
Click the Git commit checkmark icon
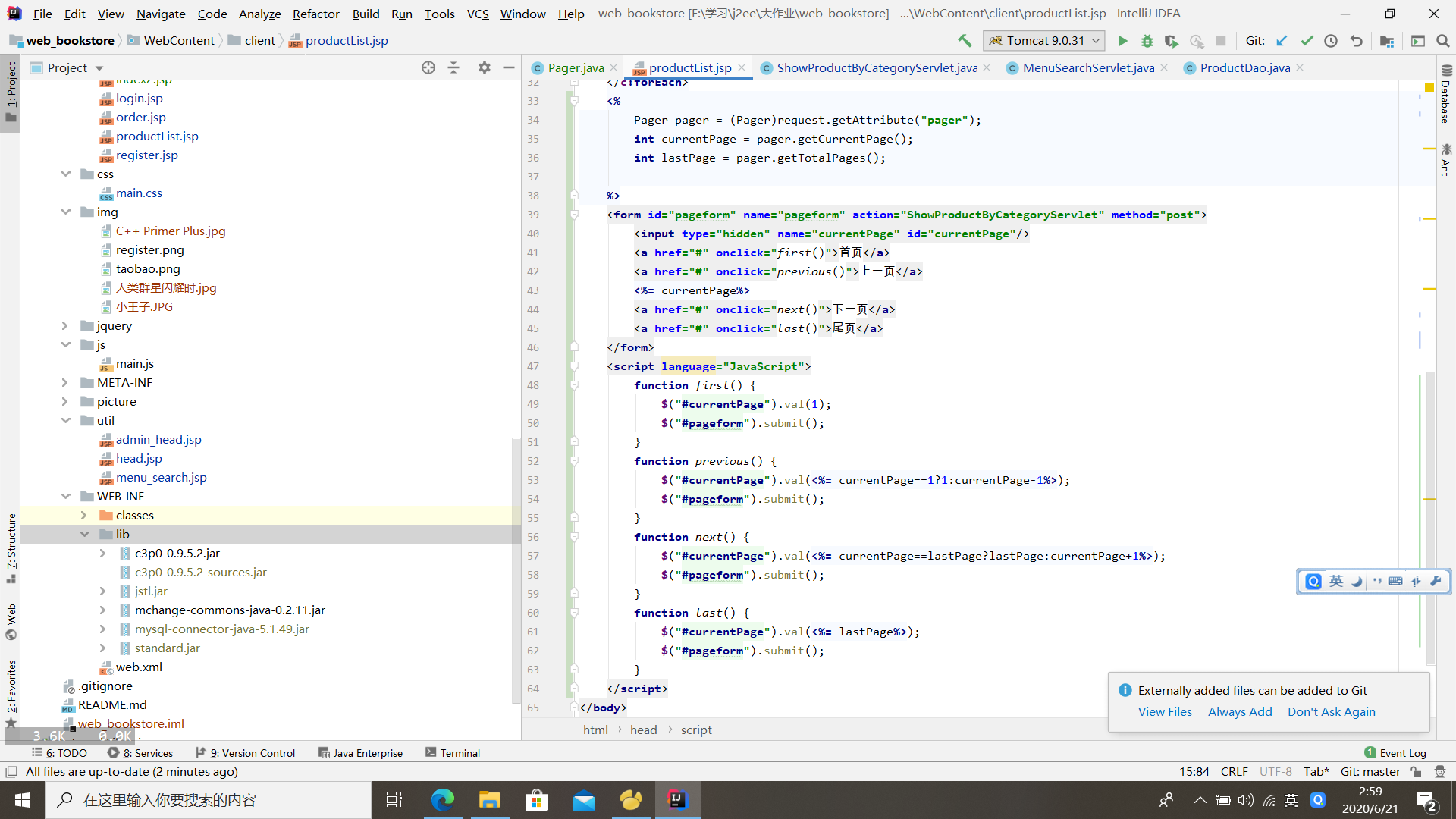(1307, 41)
